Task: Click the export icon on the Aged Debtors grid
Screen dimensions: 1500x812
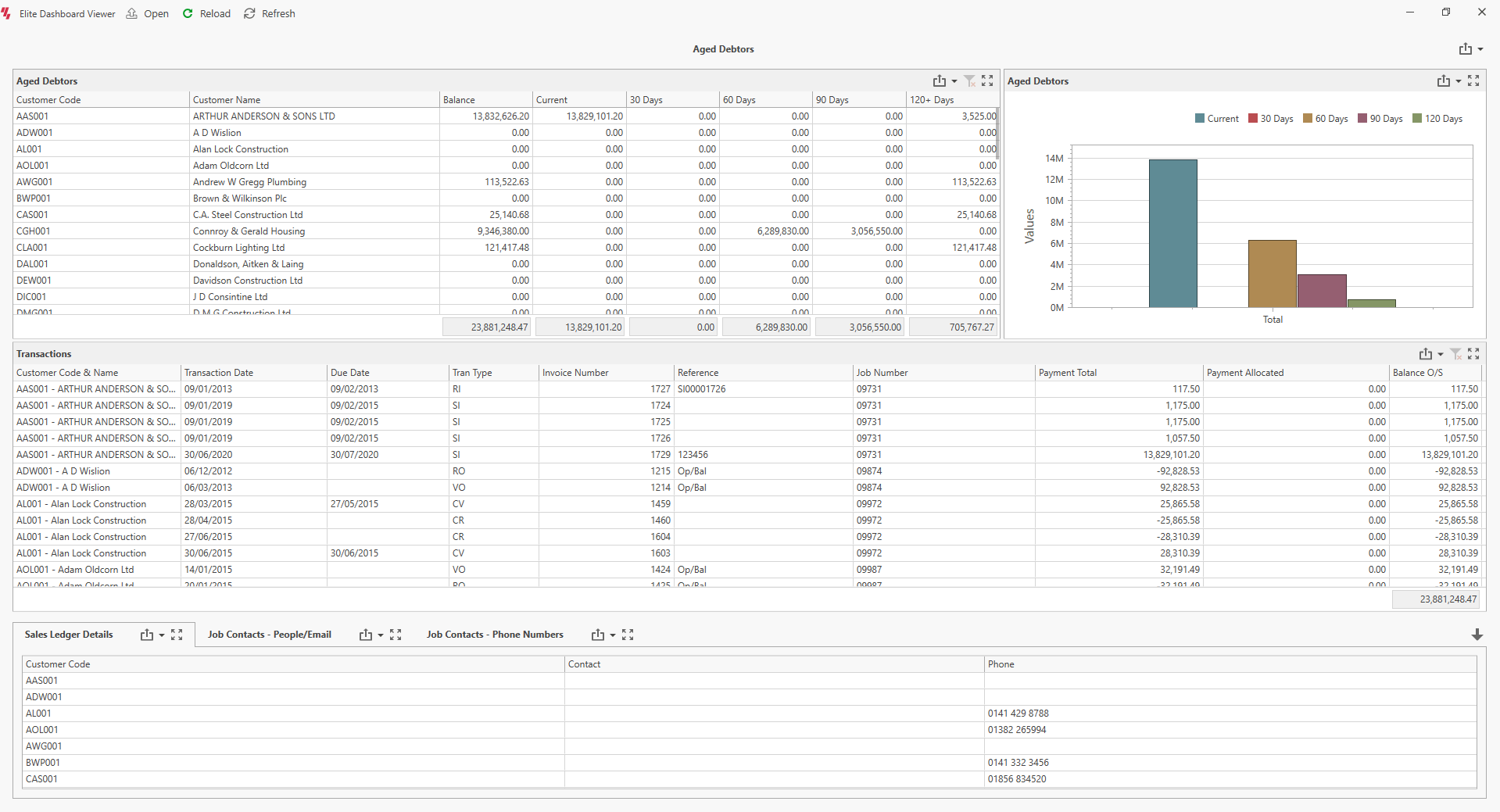Action: click(939, 81)
